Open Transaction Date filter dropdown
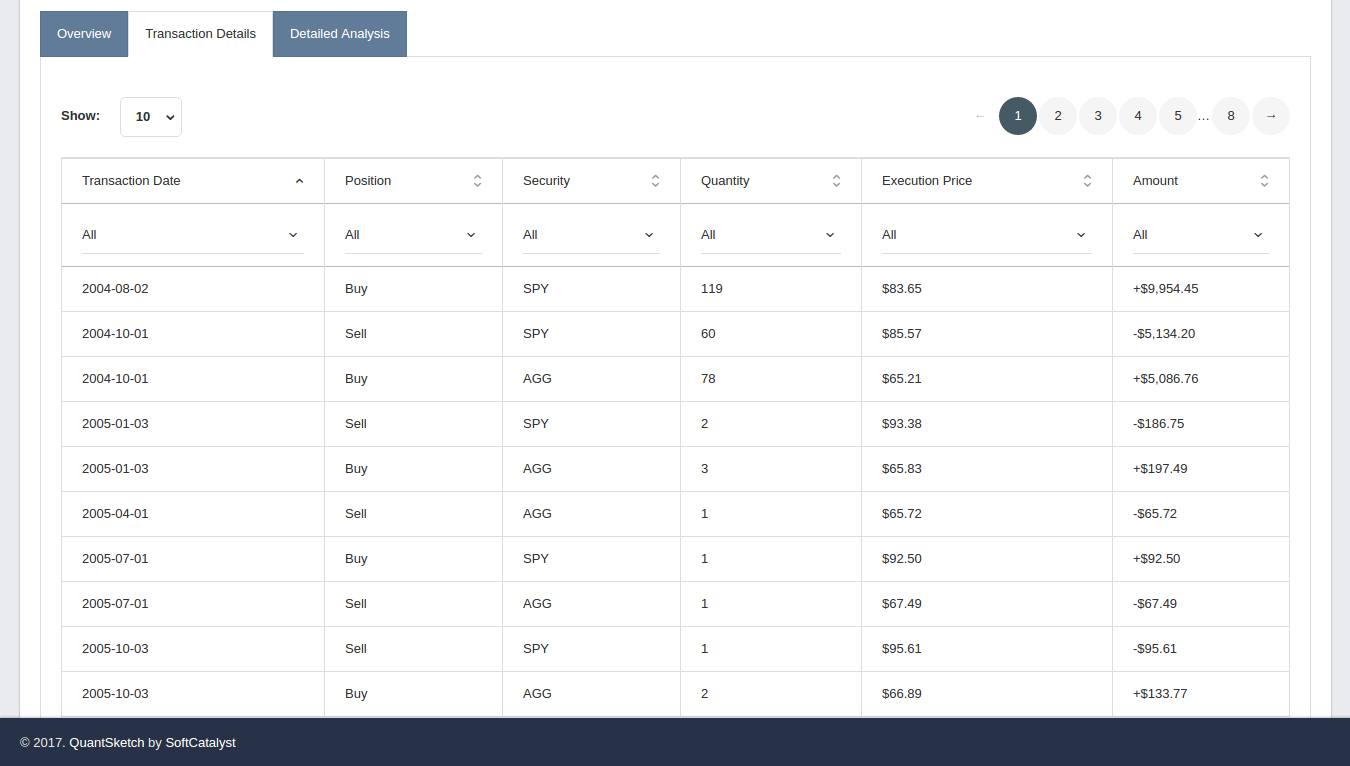The width and height of the screenshot is (1350, 766). click(x=193, y=235)
